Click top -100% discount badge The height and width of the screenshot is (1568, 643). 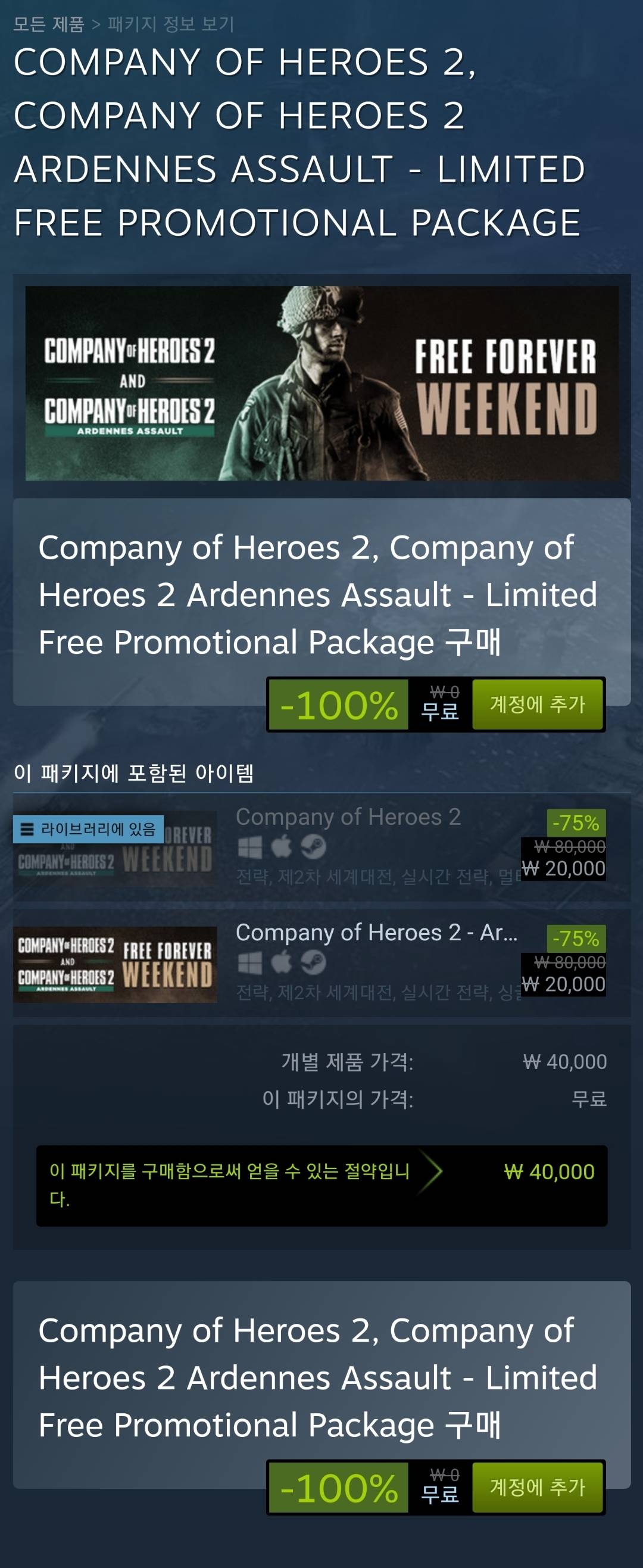pyautogui.click(x=339, y=705)
